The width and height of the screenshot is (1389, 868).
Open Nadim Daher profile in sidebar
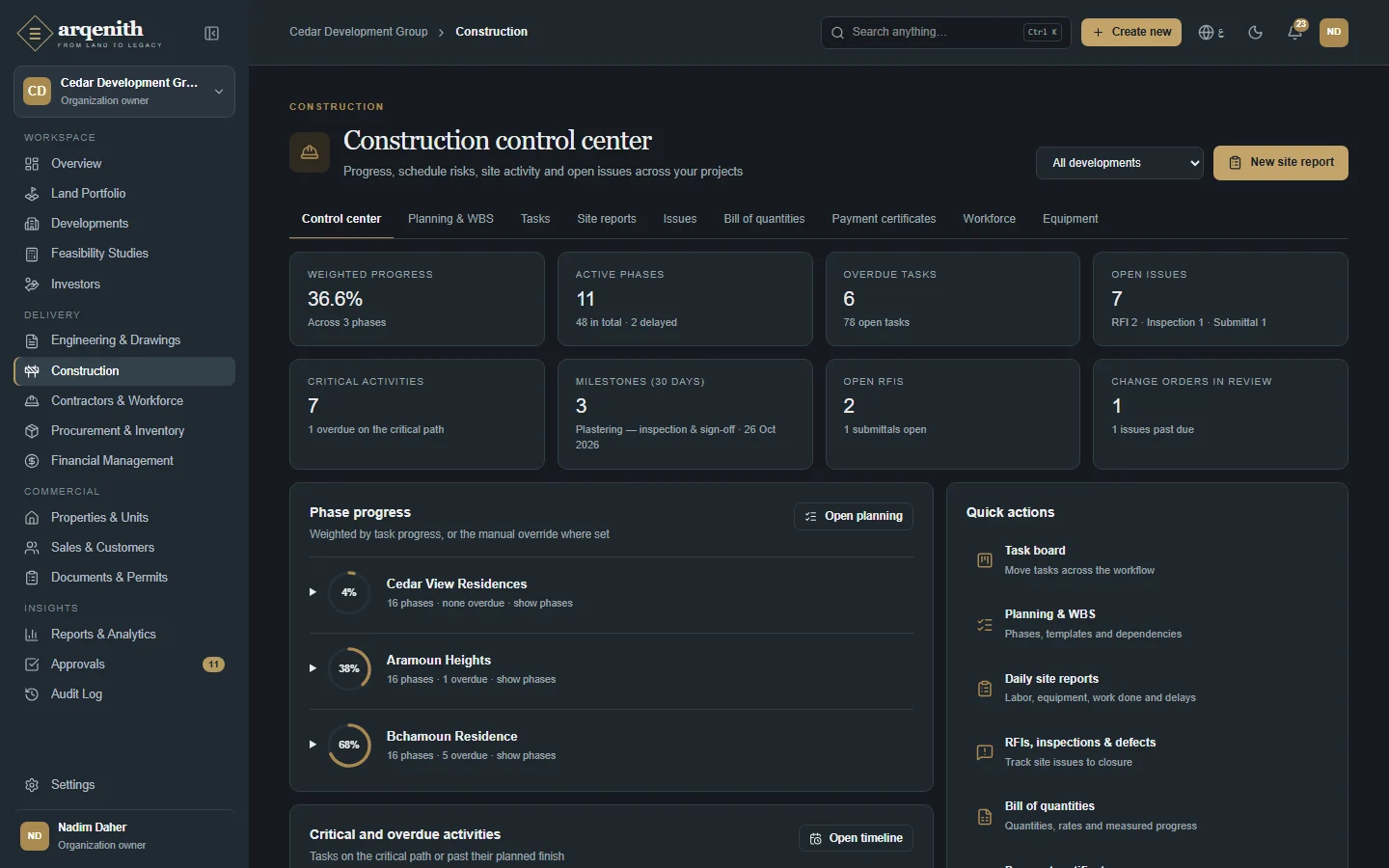pos(124,836)
